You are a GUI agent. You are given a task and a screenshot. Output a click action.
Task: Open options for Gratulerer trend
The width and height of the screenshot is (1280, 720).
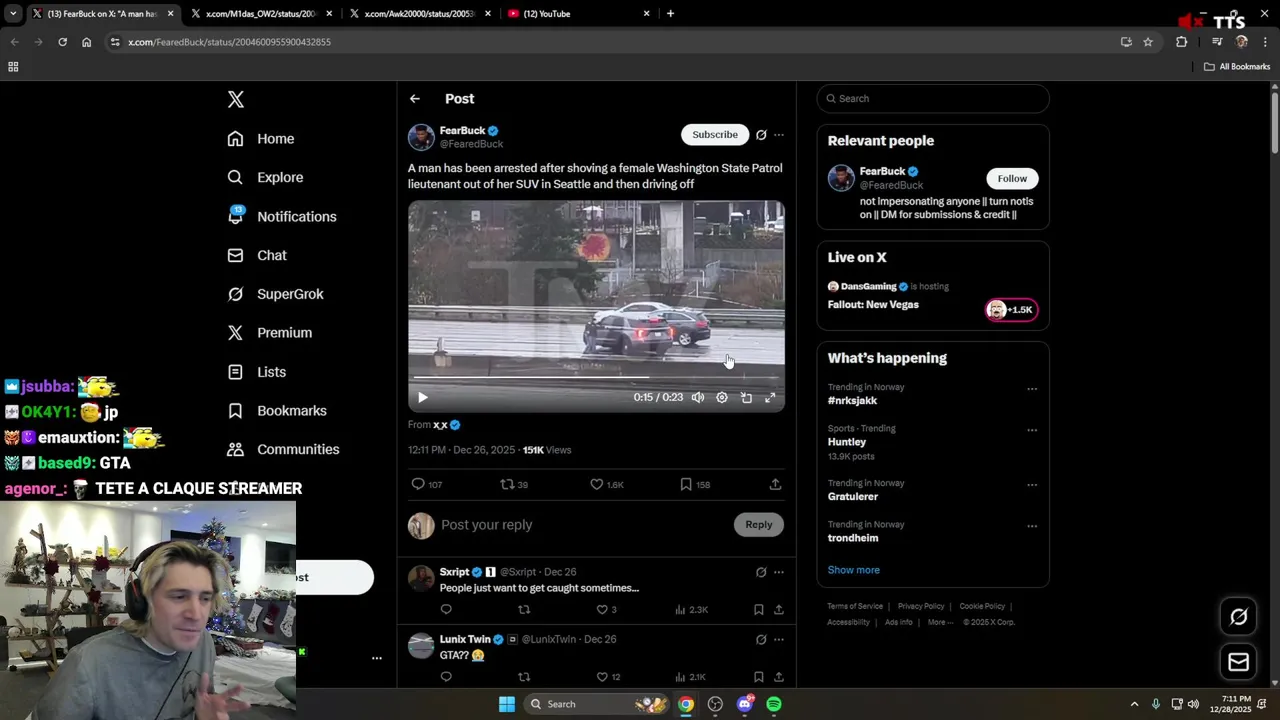(x=1032, y=485)
